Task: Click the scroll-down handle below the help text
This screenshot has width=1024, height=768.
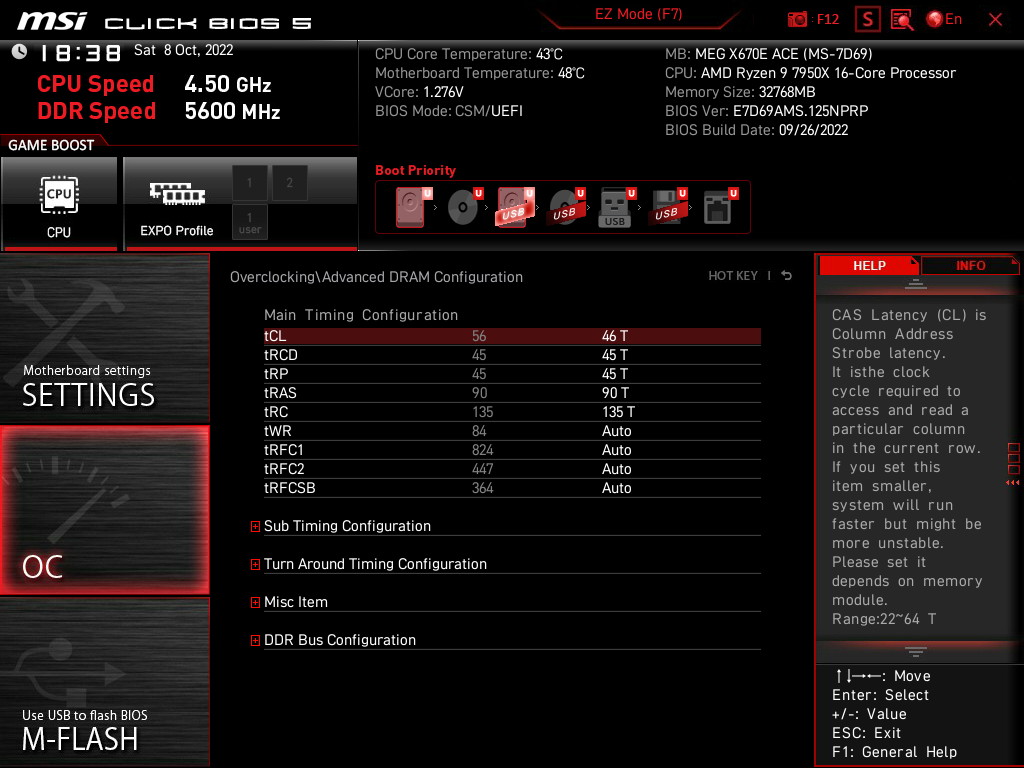Action: pos(916,652)
